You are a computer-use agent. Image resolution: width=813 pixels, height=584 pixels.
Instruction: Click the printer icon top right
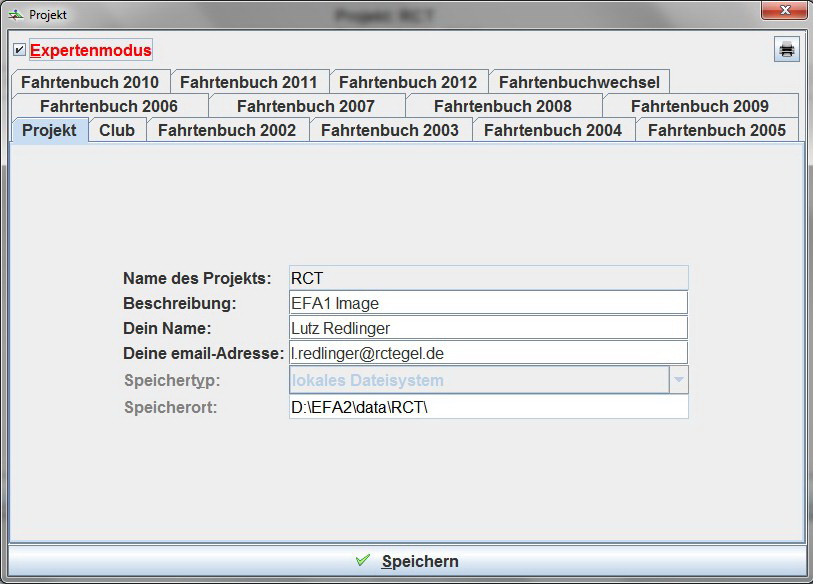click(x=785, y=49)
